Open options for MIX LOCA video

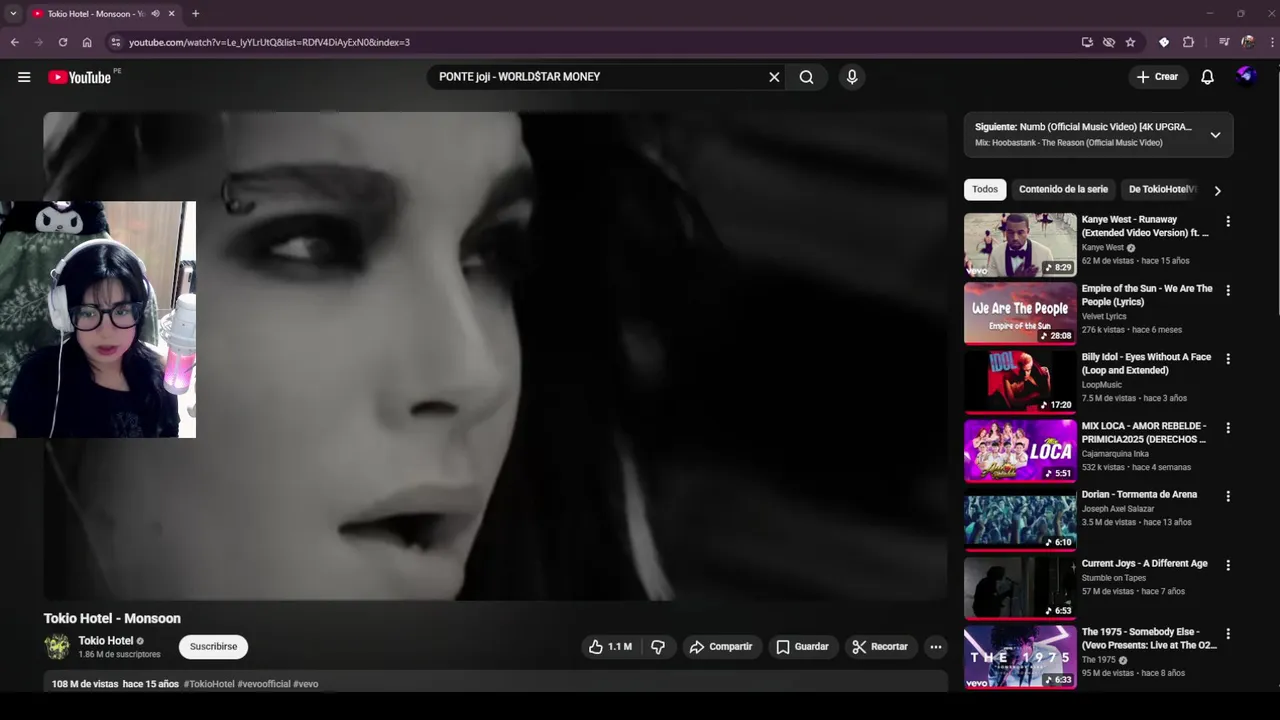click(1228, 428)
